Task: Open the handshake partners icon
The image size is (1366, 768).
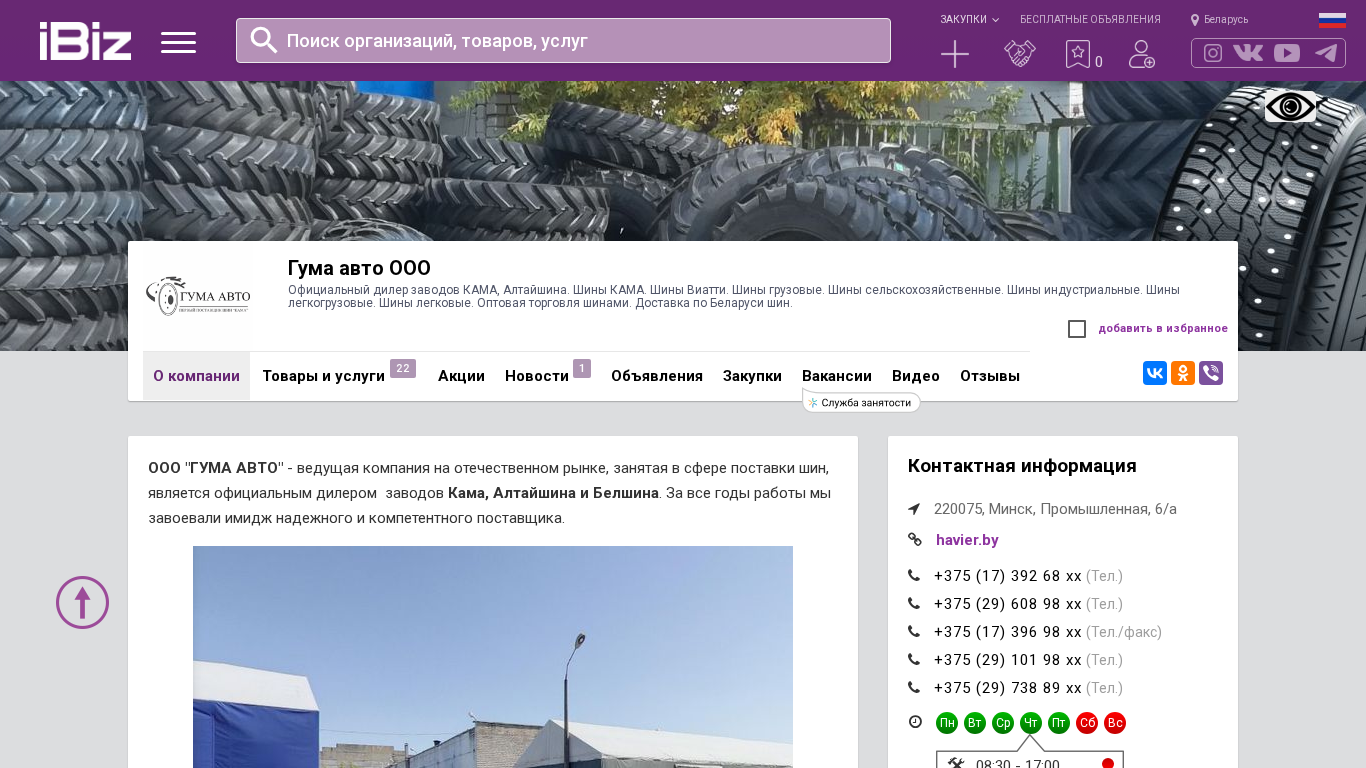Action: [1020, 54]
